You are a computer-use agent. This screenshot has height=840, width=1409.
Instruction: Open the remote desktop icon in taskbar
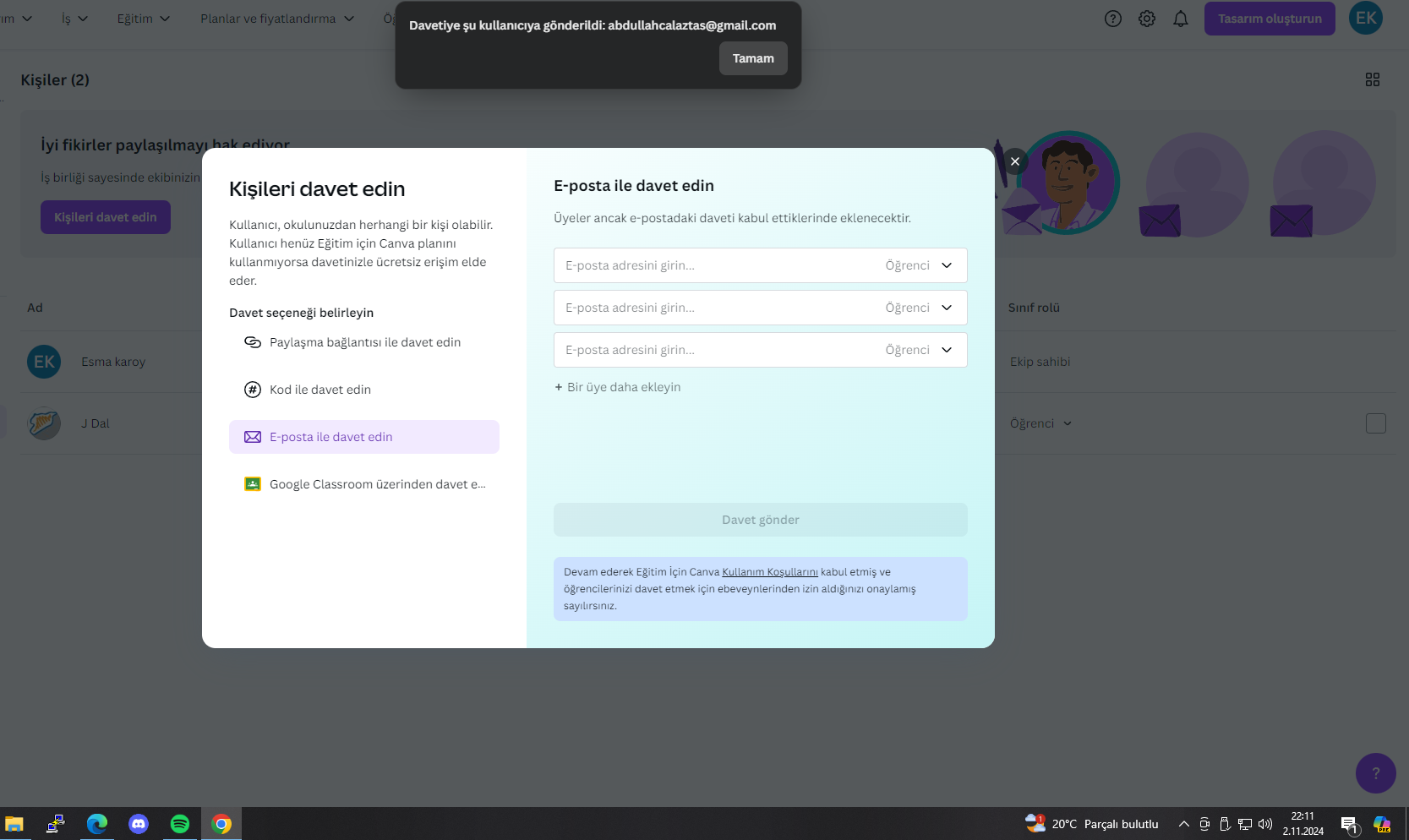pyautogui.click(x=56, y=824)
